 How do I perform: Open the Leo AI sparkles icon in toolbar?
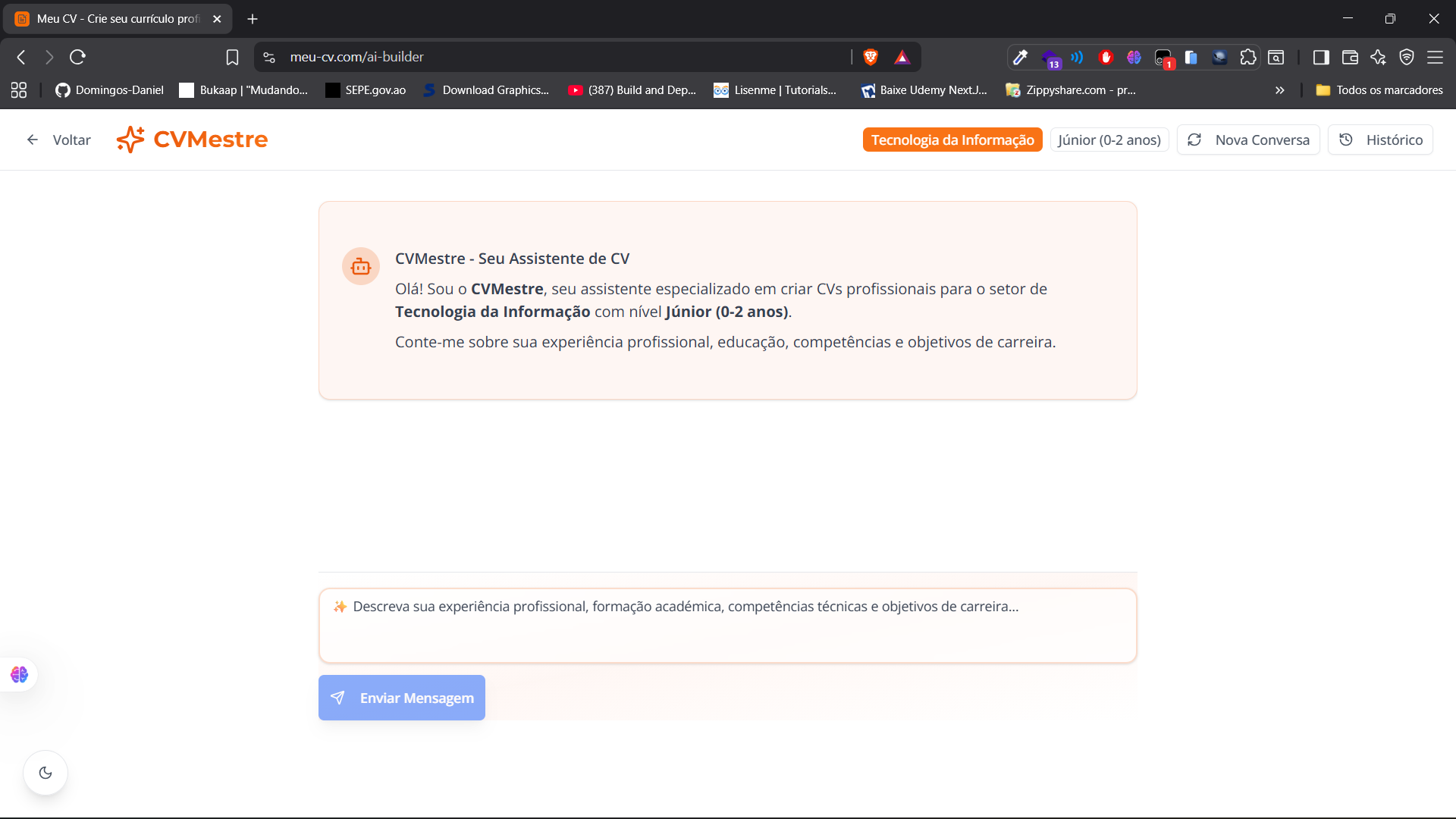pos(1378,57)
